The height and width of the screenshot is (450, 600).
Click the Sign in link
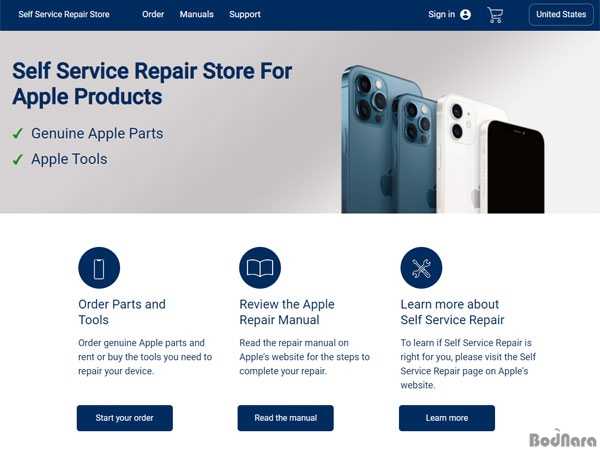click(x=442, y=15)
